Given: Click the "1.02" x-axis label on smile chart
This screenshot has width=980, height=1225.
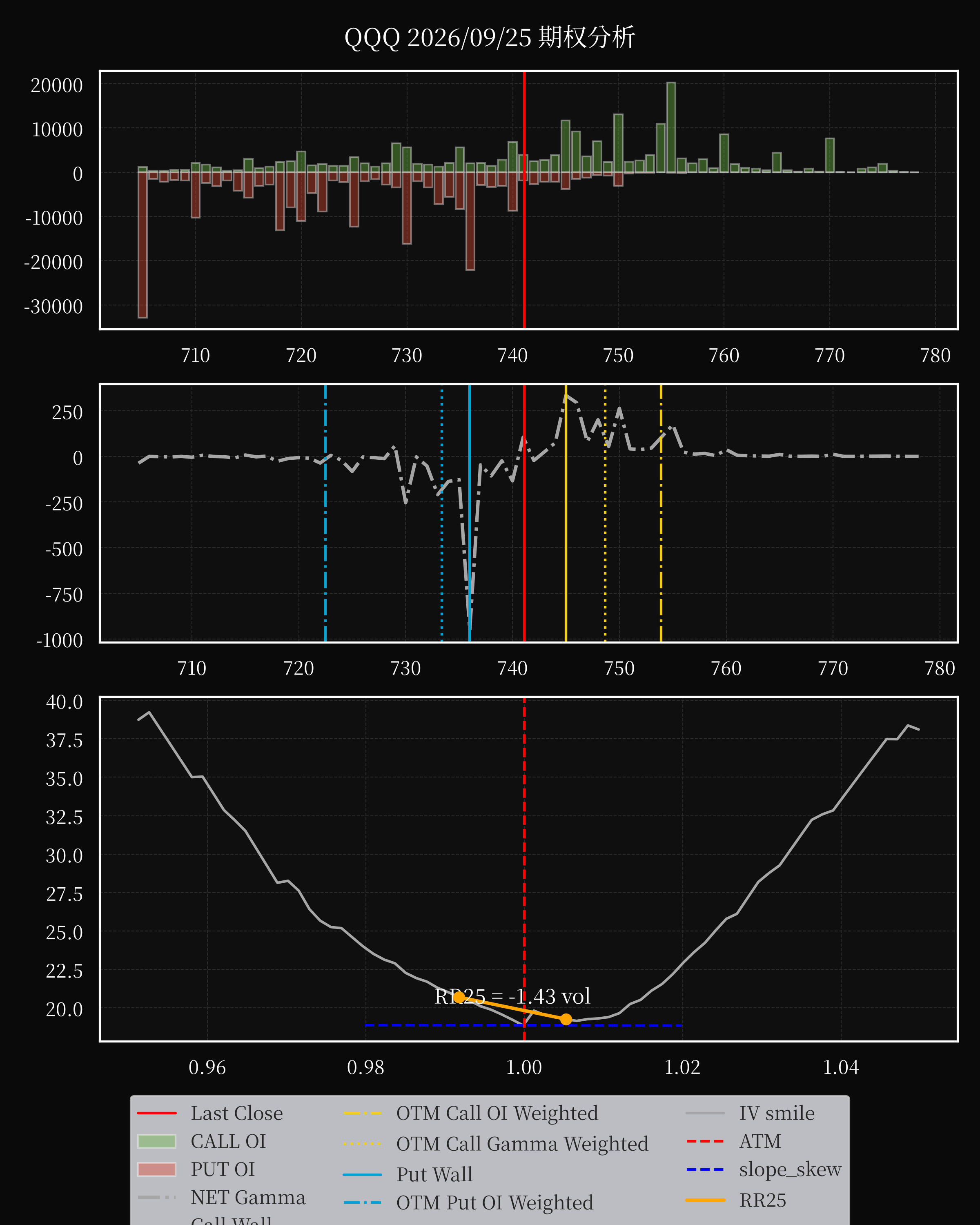Looking at the screenshot, I should click(682, 1068).
